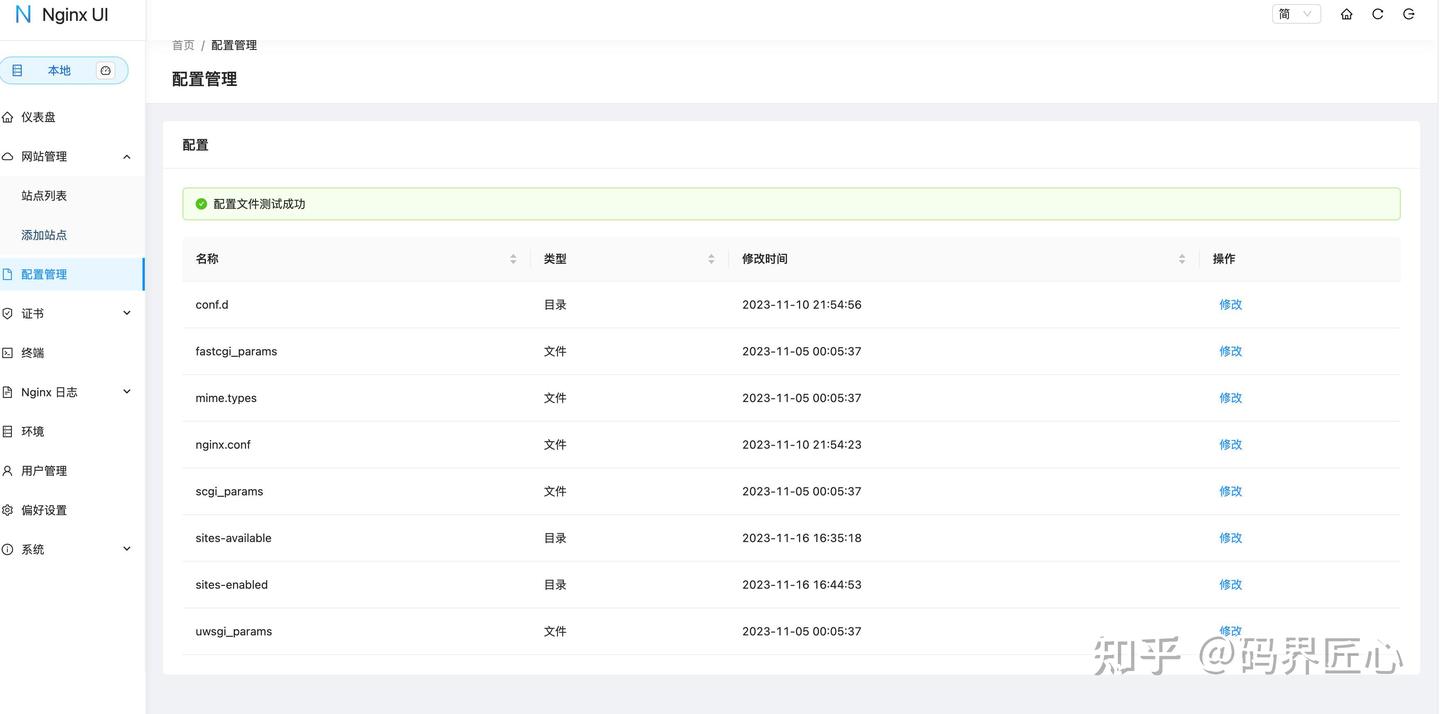Viewport: 1440px width, 714px height.
Task: Open 首页 from the breadcrumb
Action: click(182, 44)
